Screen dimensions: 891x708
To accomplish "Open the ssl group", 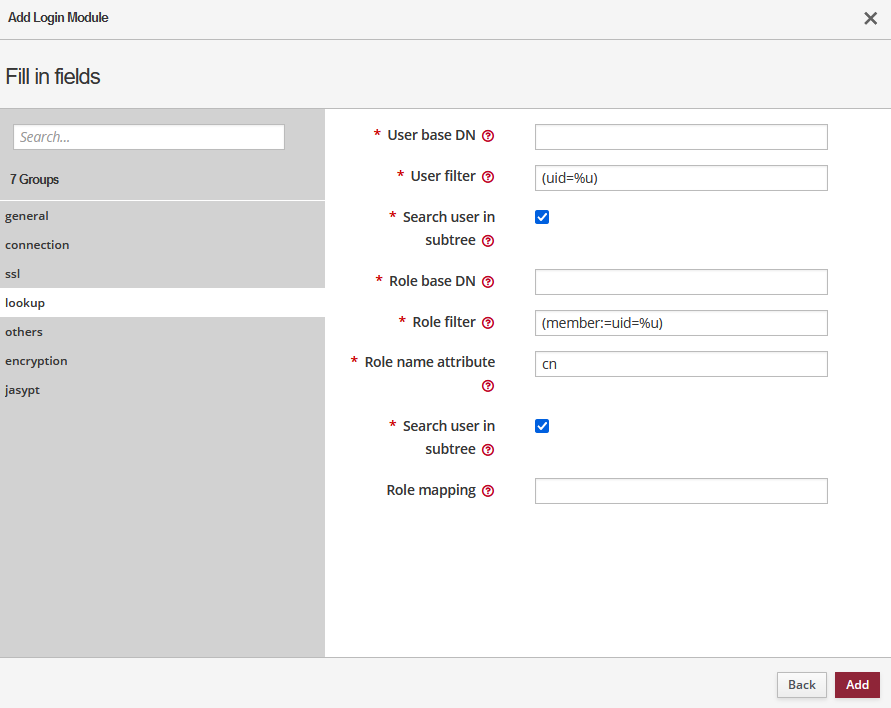I will pos(12,273).
